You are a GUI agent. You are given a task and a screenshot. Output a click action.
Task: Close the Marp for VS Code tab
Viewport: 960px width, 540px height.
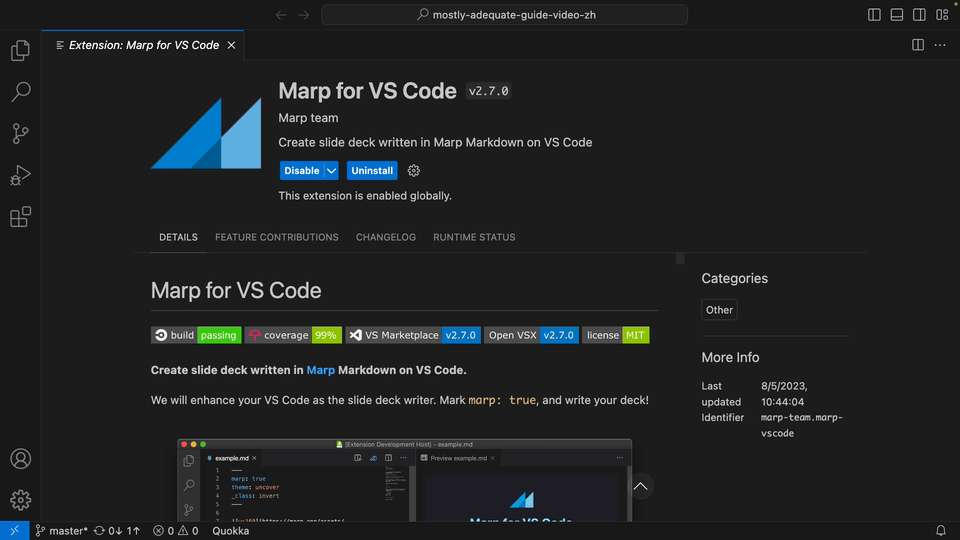click(x=231, y=45)
